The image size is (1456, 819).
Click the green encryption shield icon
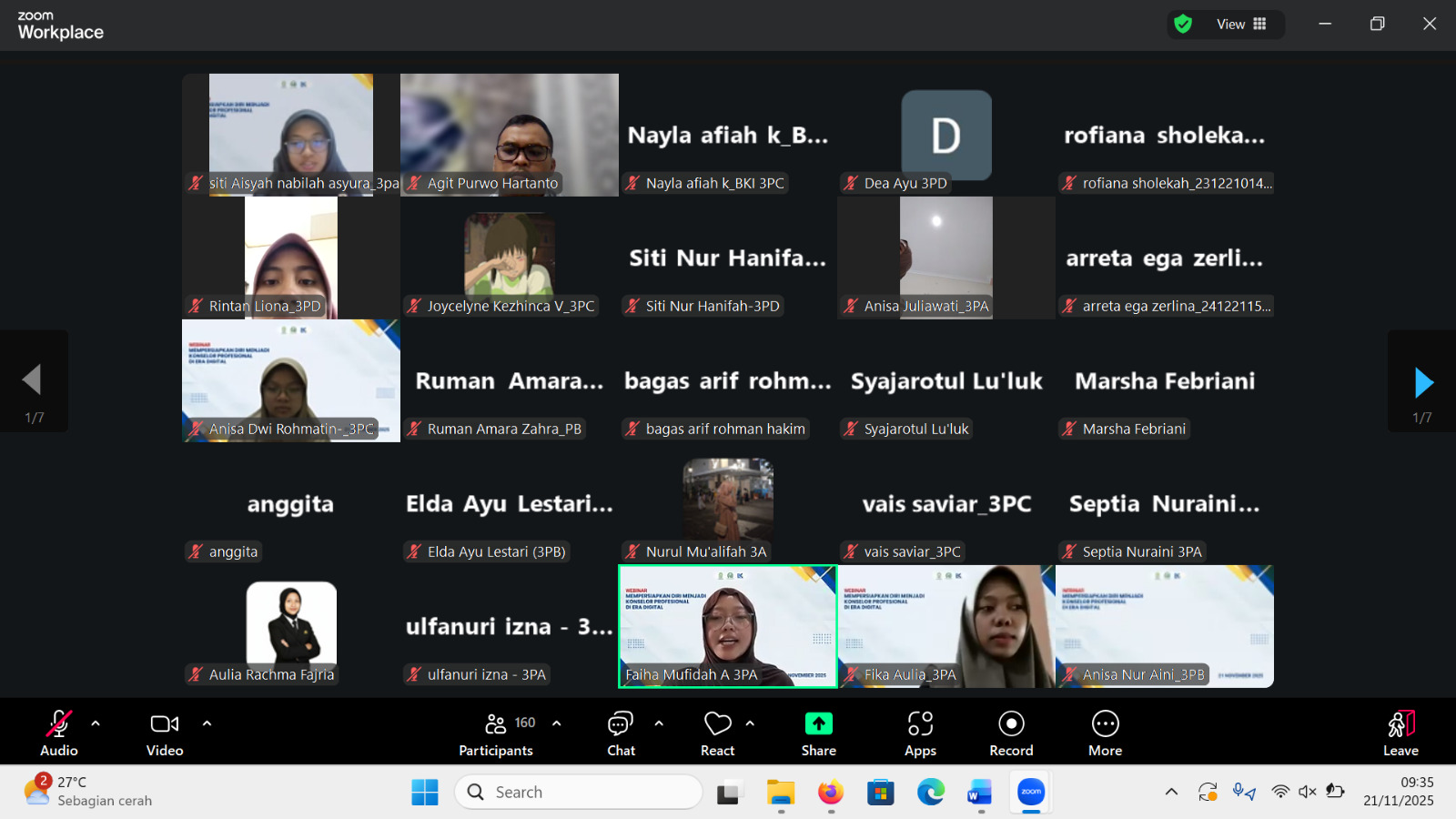(1183, 25)
